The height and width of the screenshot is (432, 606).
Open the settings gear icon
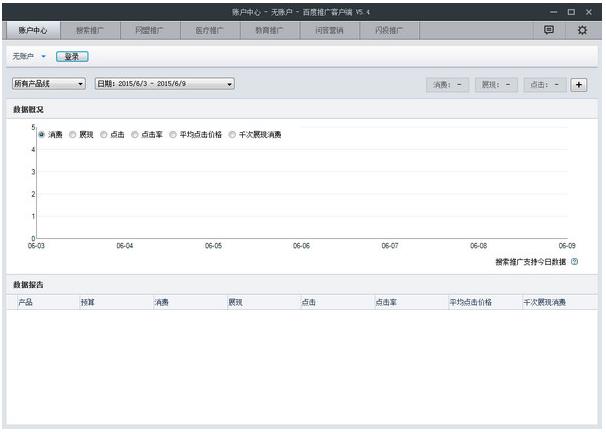pos(582,30)
